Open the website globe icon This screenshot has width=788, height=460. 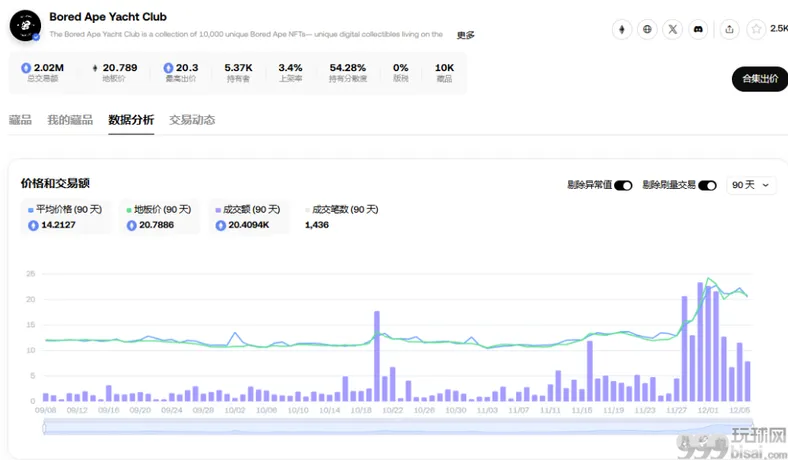click(647, 29)
